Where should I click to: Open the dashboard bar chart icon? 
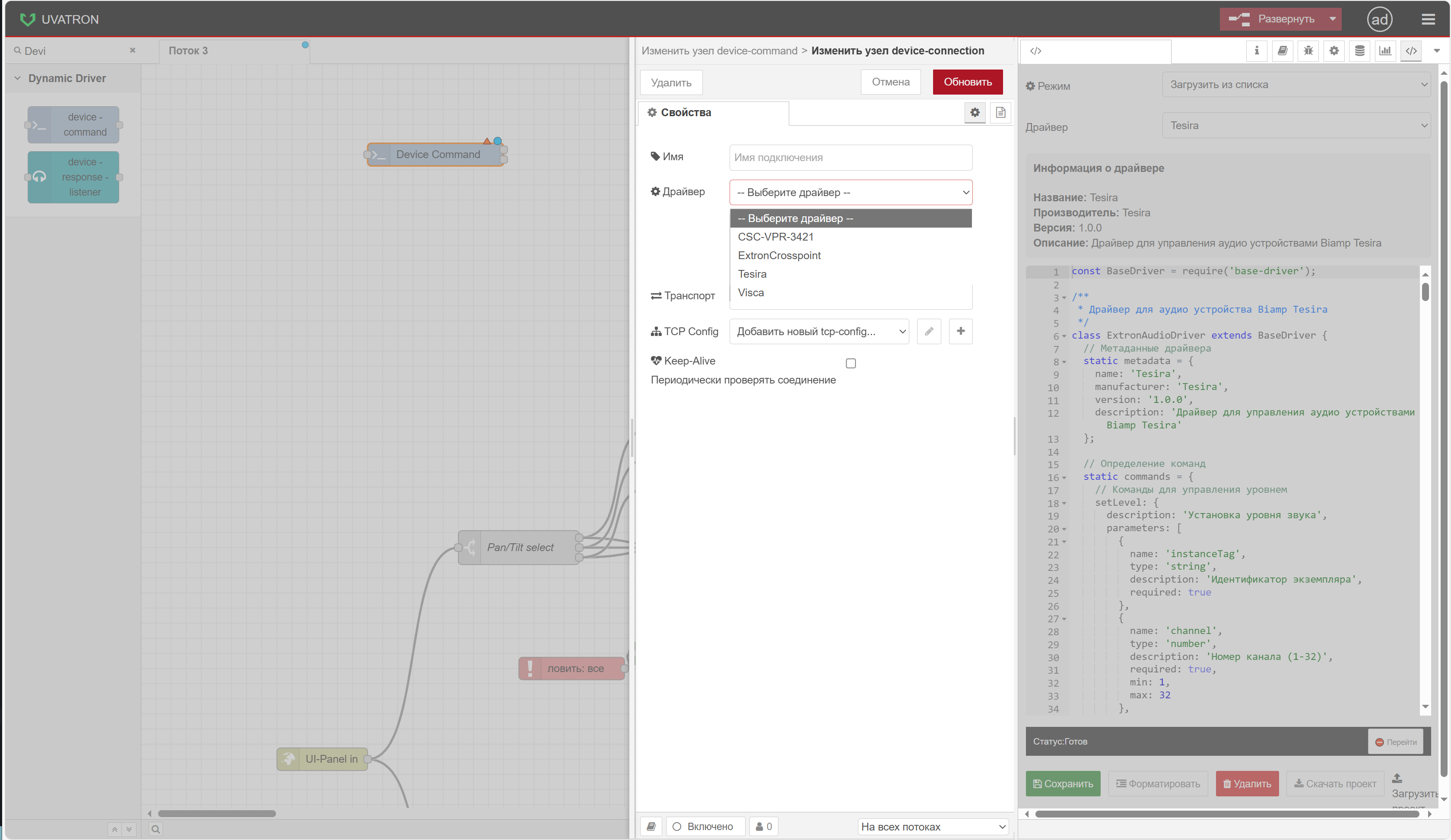click(1385, 51)
